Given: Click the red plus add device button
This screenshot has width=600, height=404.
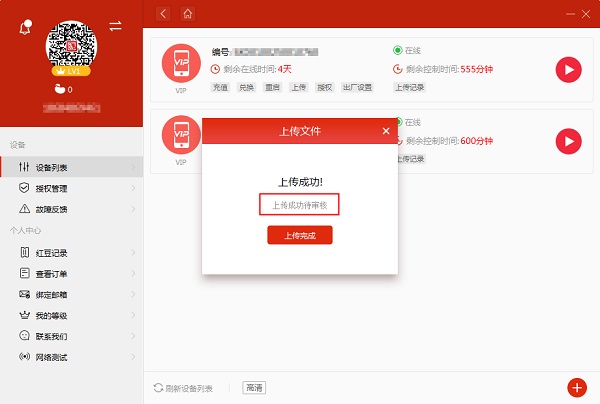Looking at the screenshot, I should click(x=577, y=388).
